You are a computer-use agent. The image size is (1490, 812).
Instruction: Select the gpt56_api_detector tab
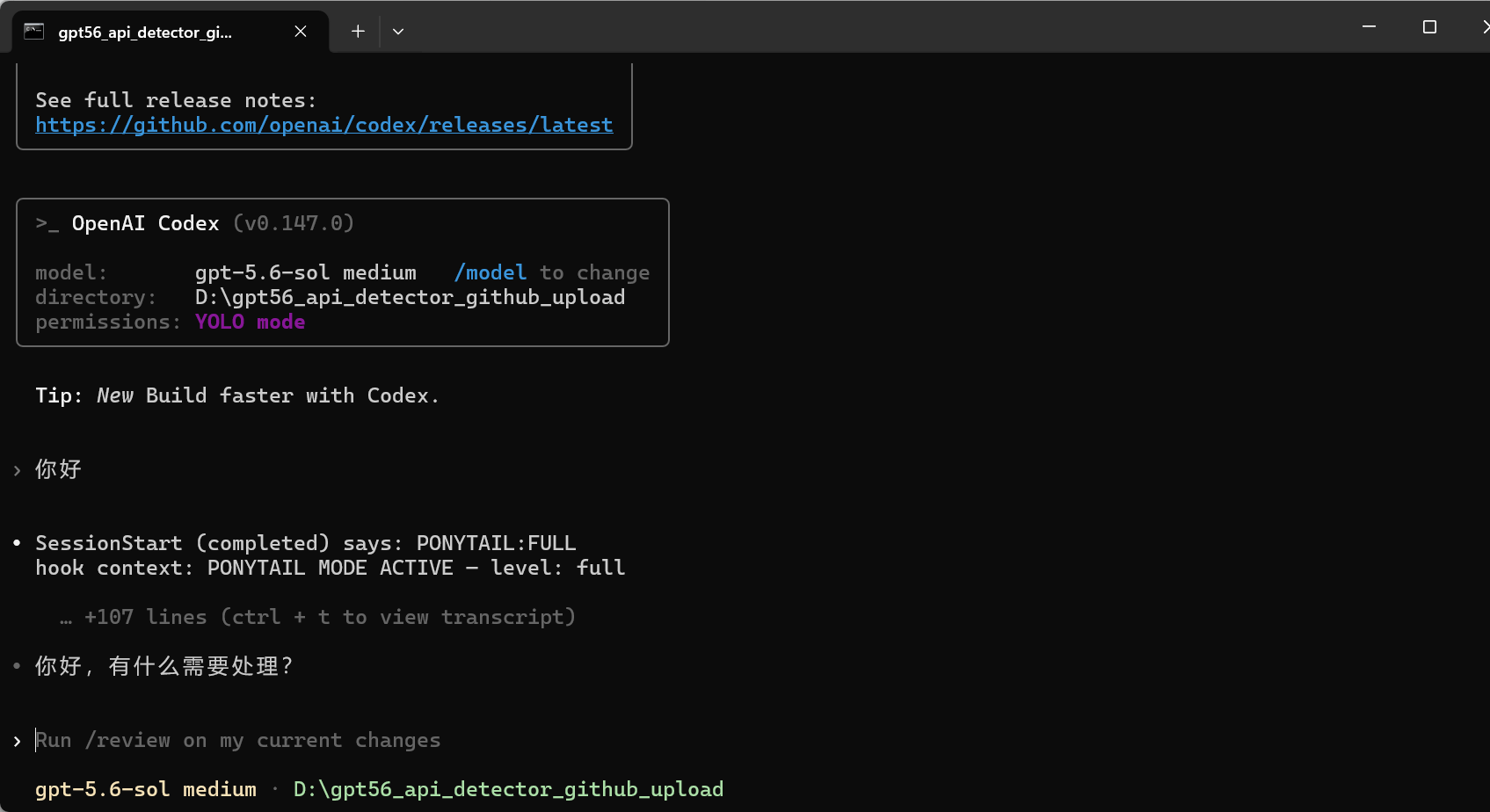coord(171,32)
